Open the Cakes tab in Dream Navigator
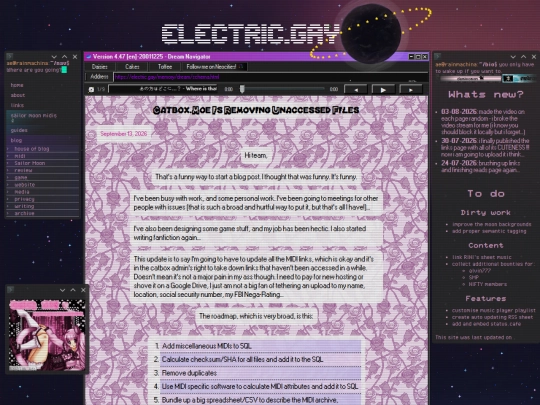The width and height of the screenshot is (540, 405). click(x=132, y=67)
